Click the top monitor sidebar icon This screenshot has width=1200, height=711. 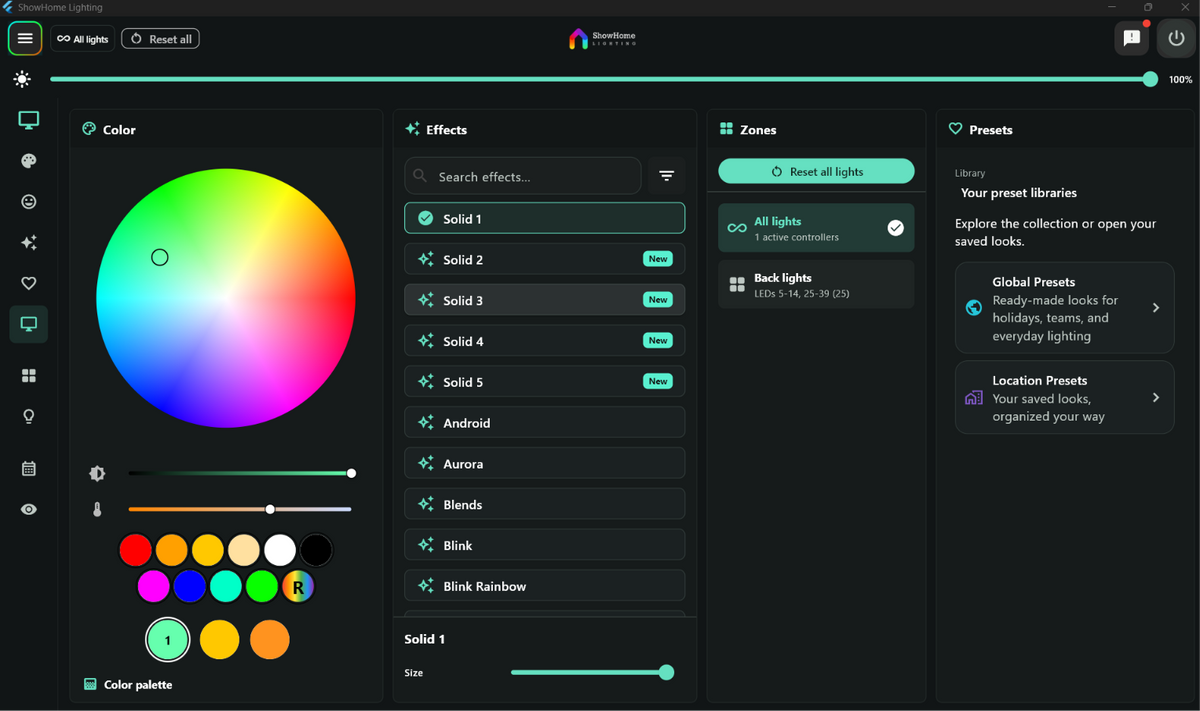(29, 120)
